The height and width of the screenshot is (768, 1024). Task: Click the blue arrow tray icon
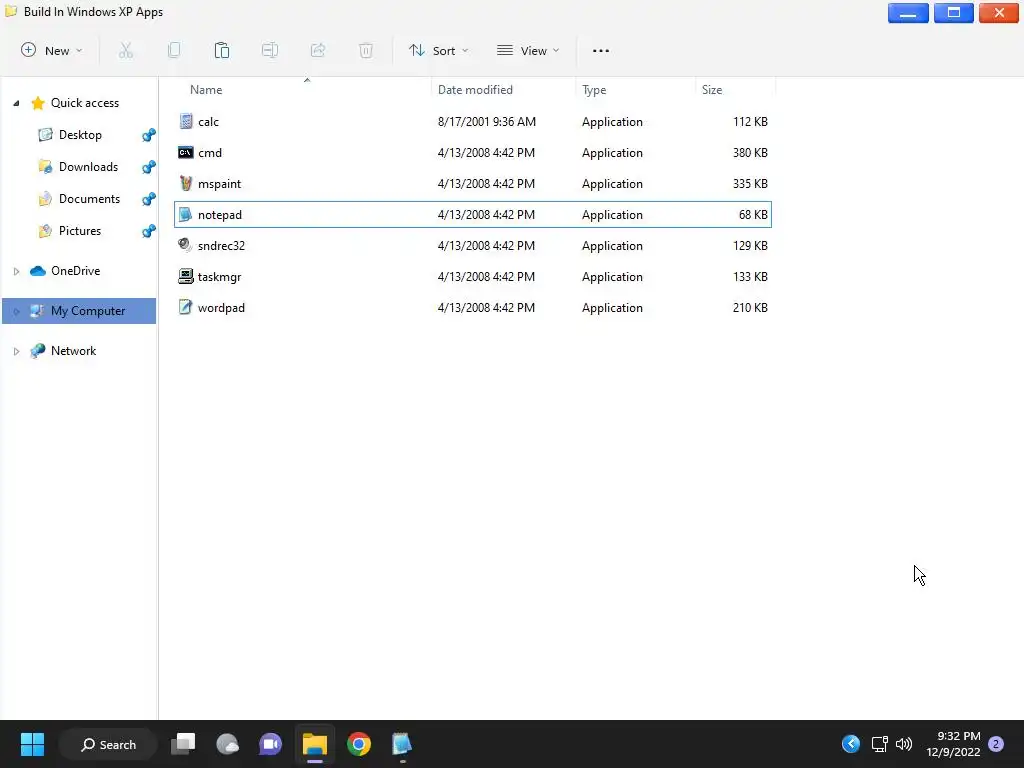[851, 744]
